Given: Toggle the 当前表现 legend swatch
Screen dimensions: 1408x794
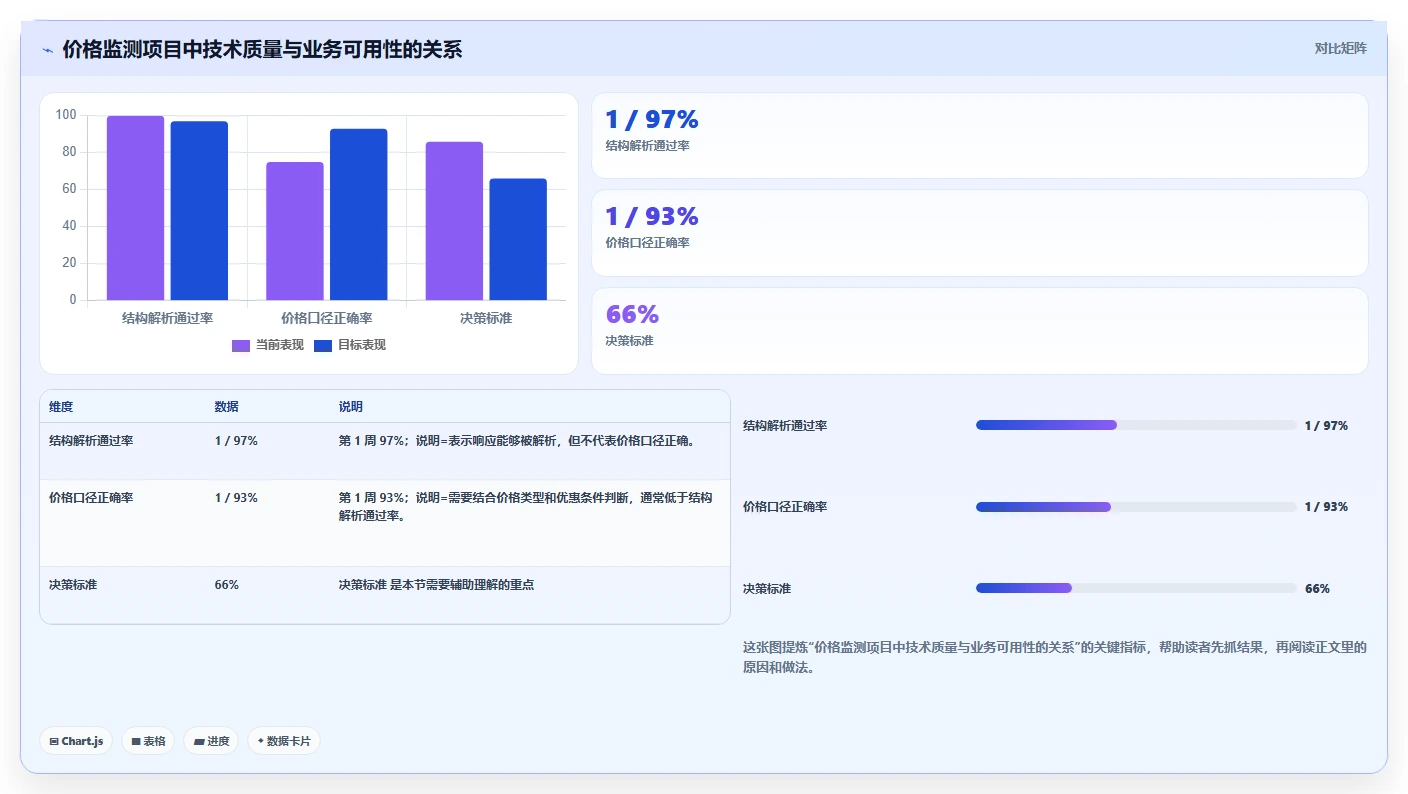Looking at the screenshot, I should click(x=241, y=345).
